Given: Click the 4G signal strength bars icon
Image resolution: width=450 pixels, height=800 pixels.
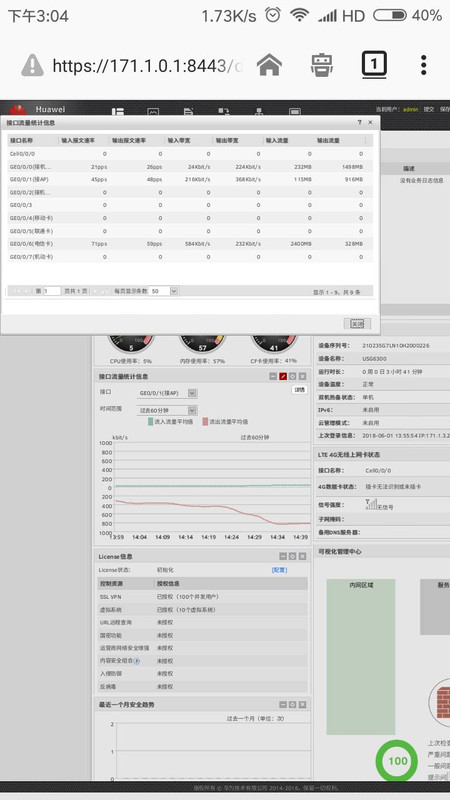Looking at the screenshot, I should tap(370, 505).
